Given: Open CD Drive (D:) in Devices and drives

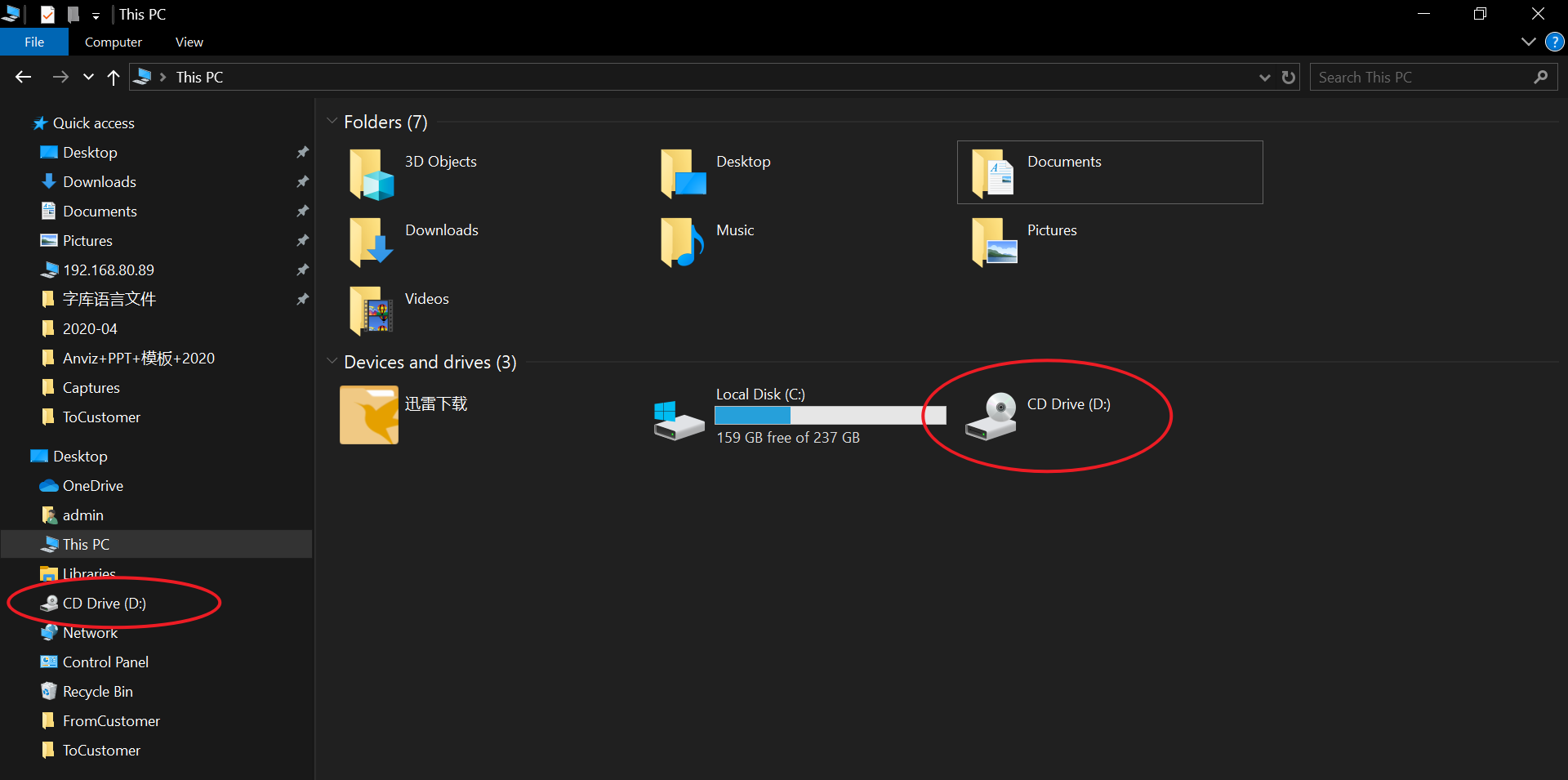Looking at the screenshot, I should [x=991, y=416].
